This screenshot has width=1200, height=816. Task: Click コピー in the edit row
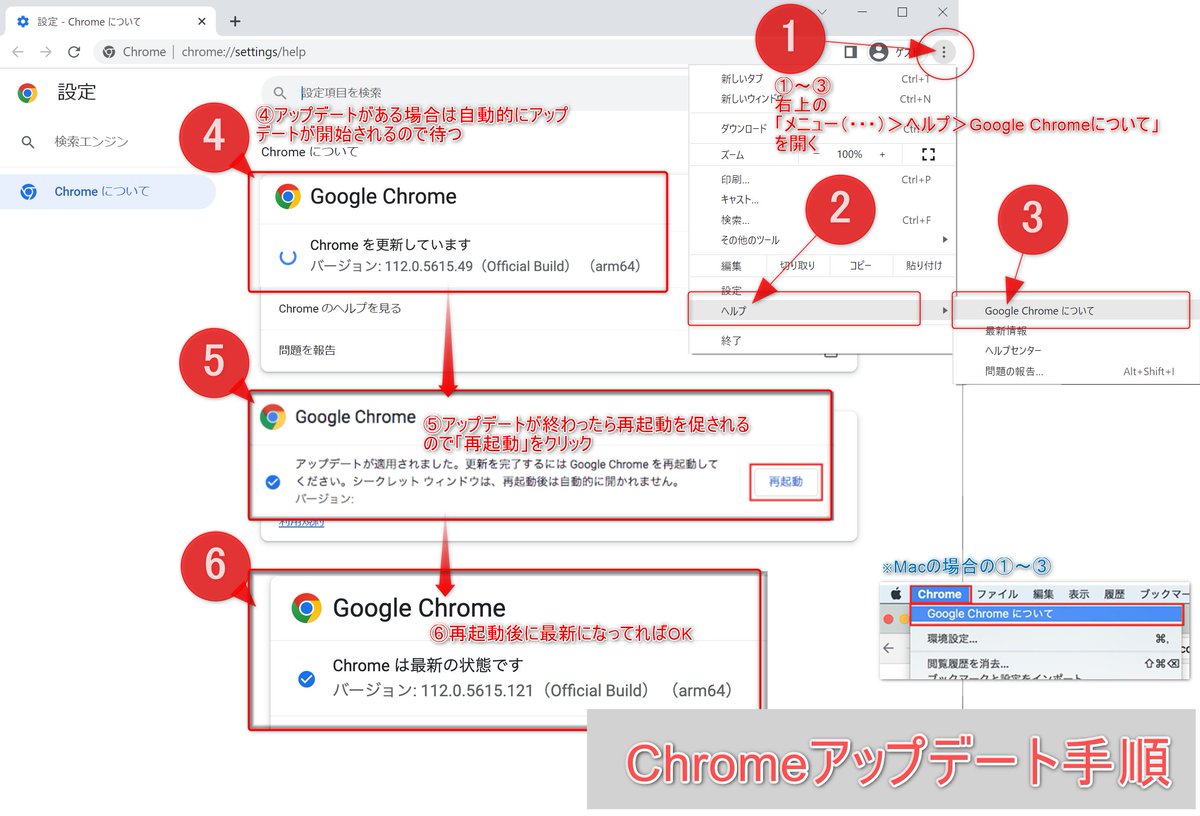click(x=860, y=266)
